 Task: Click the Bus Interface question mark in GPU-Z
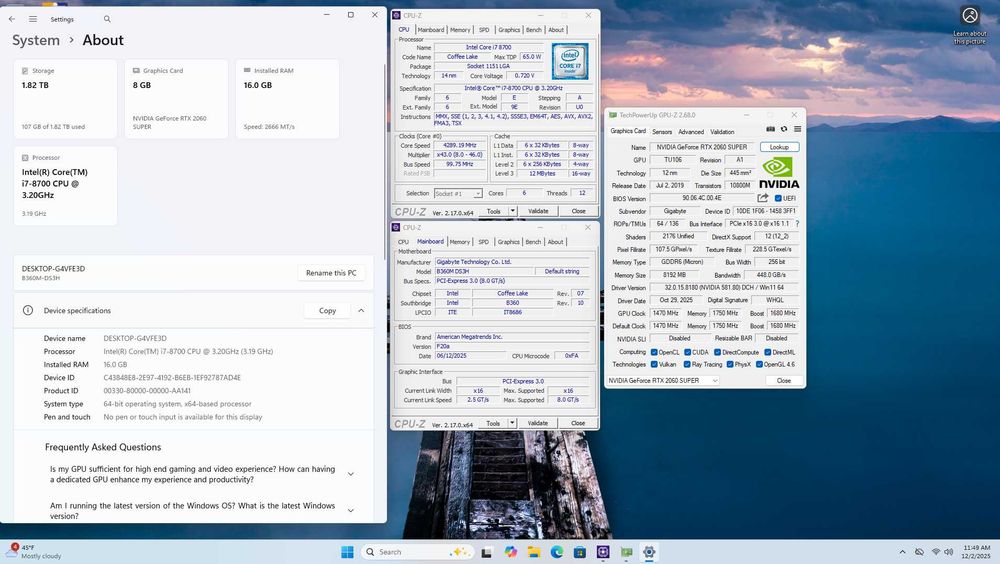[x=797, y=224]
